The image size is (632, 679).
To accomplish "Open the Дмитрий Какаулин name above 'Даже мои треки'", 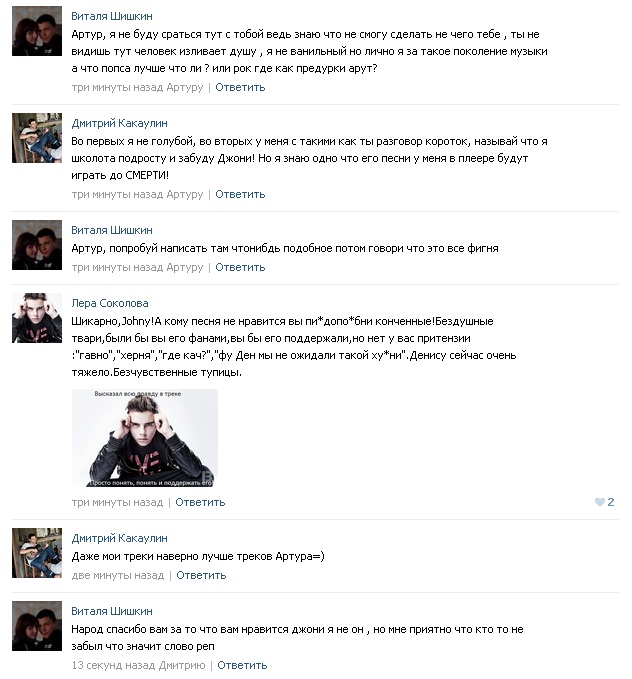I will pyautogui.click(x=119, y=538).
